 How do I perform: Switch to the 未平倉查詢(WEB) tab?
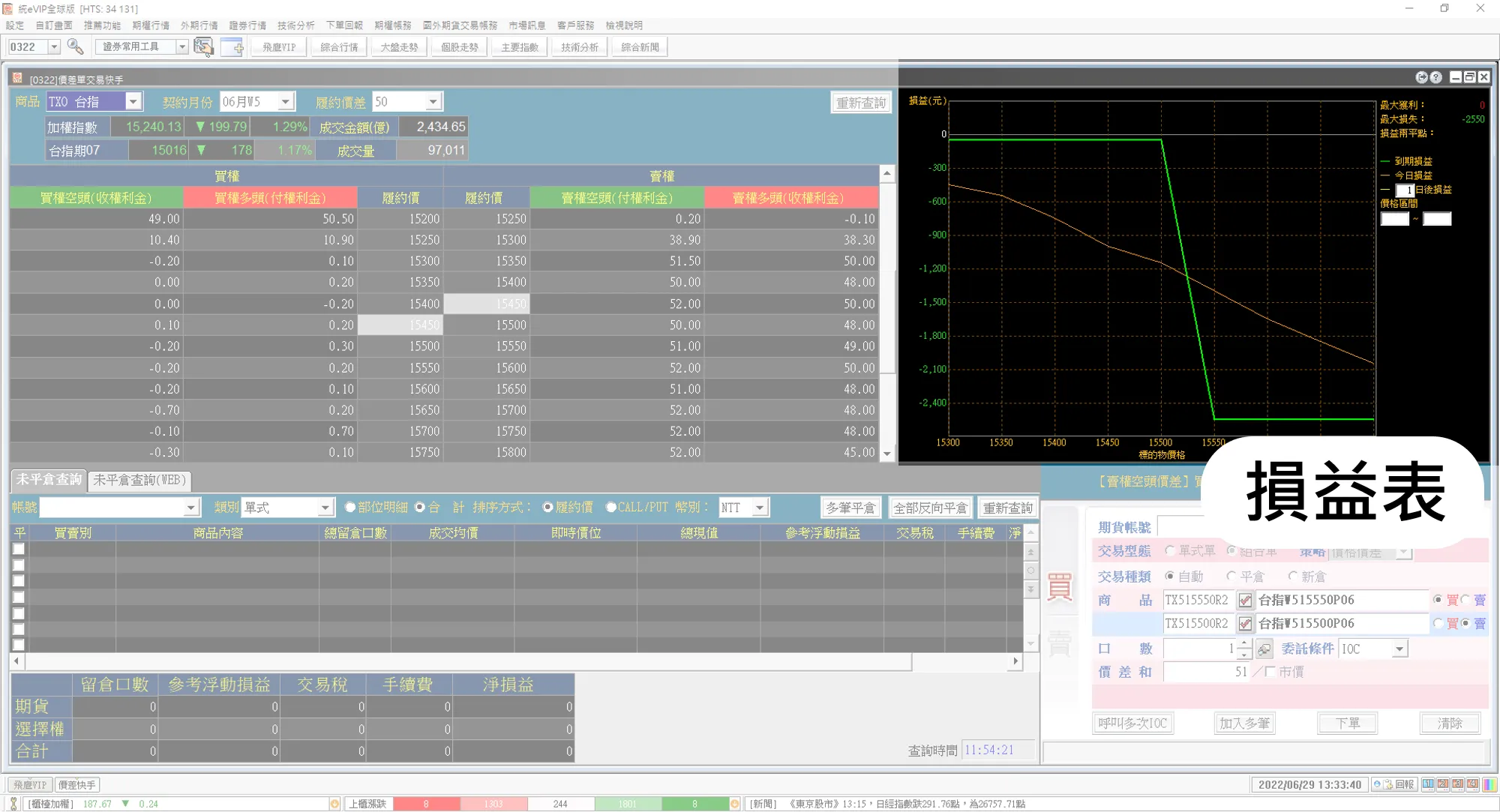click(x=139, y=480)
